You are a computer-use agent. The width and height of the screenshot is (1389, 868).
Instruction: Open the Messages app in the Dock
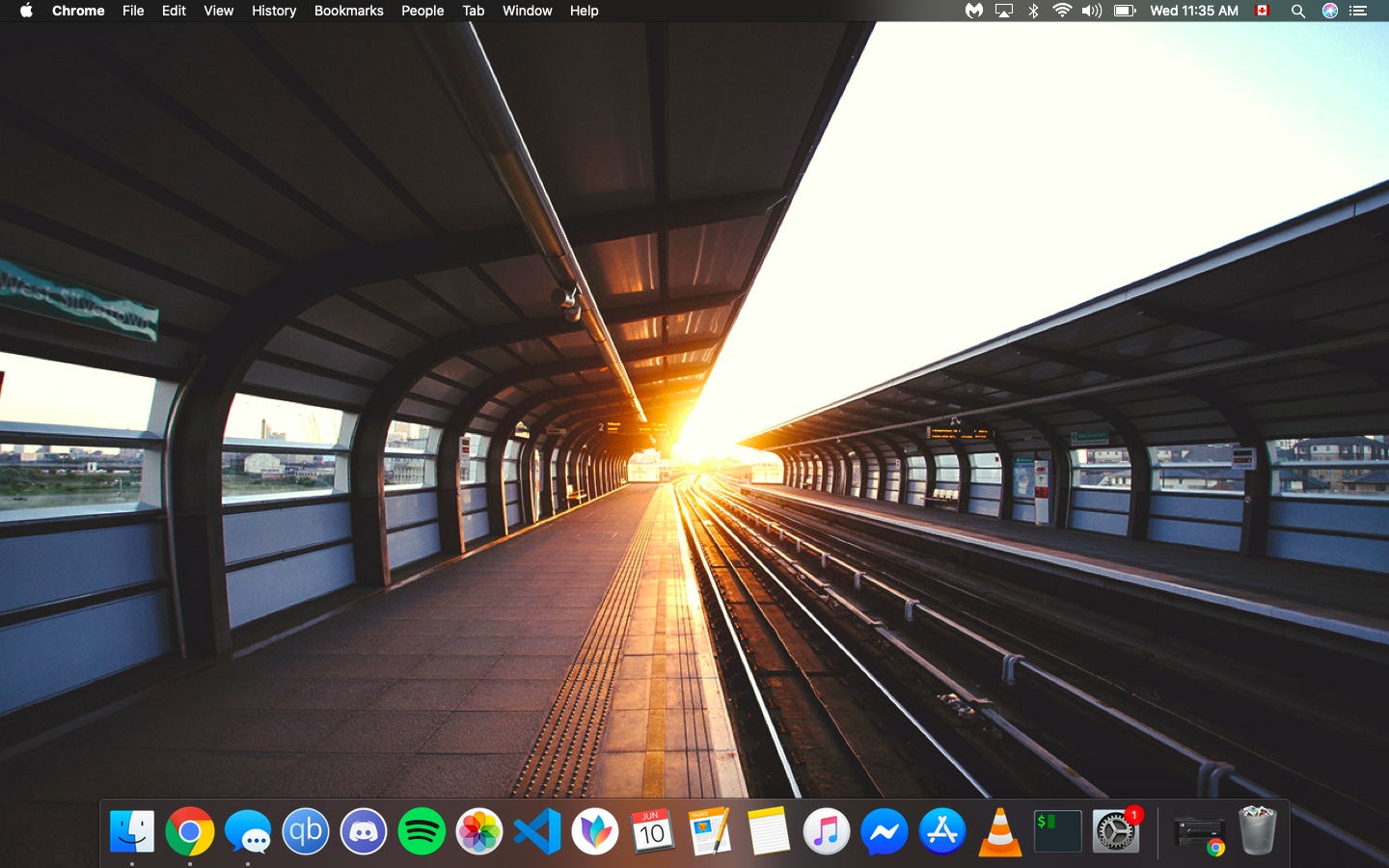[x=248, y=831]
